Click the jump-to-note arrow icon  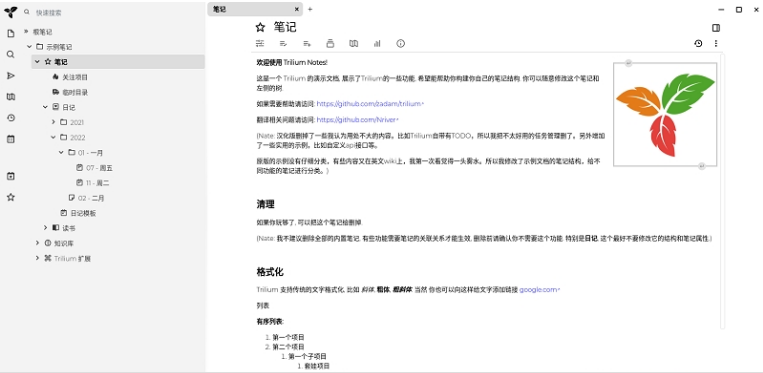coord(11,75)
